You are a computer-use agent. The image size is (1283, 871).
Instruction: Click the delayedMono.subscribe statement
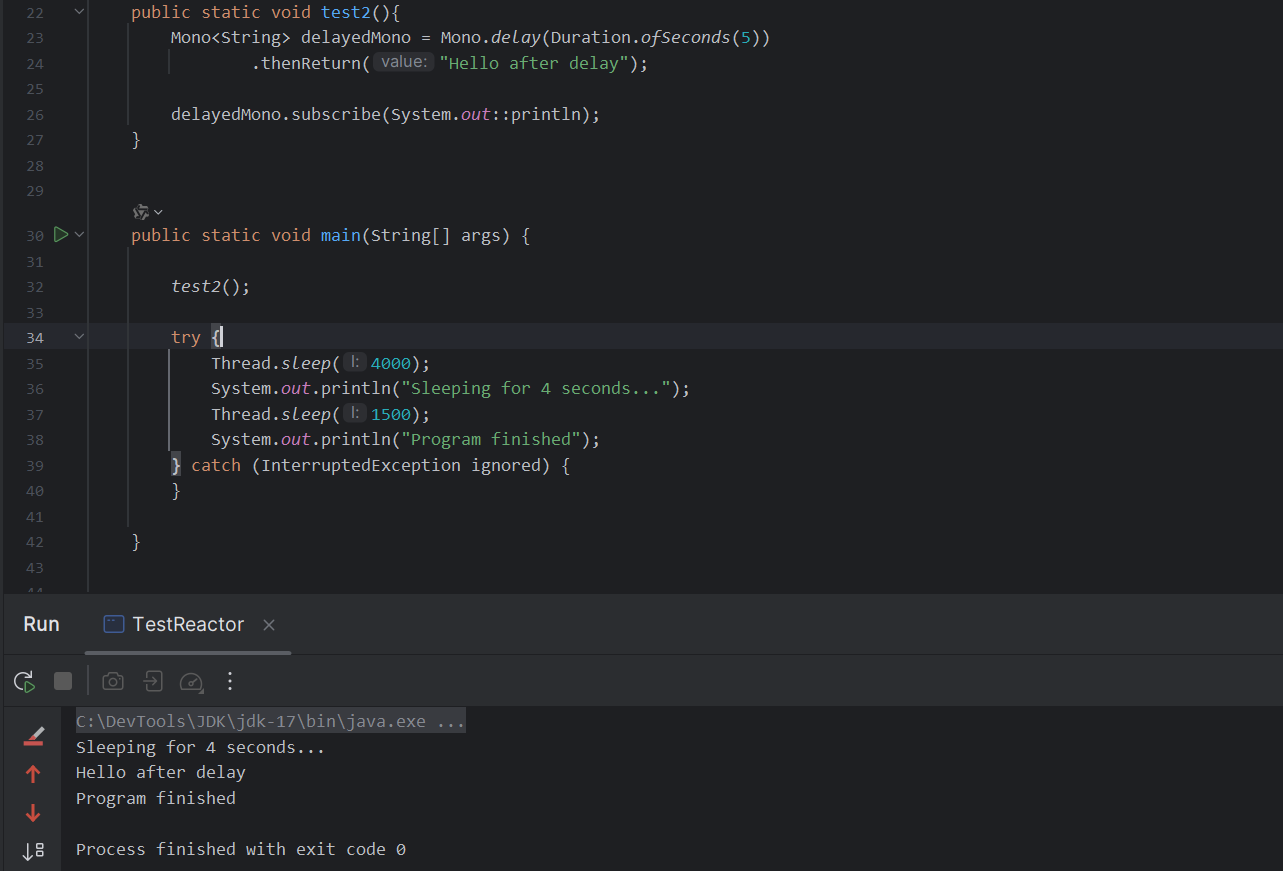(x=385, y=114)
